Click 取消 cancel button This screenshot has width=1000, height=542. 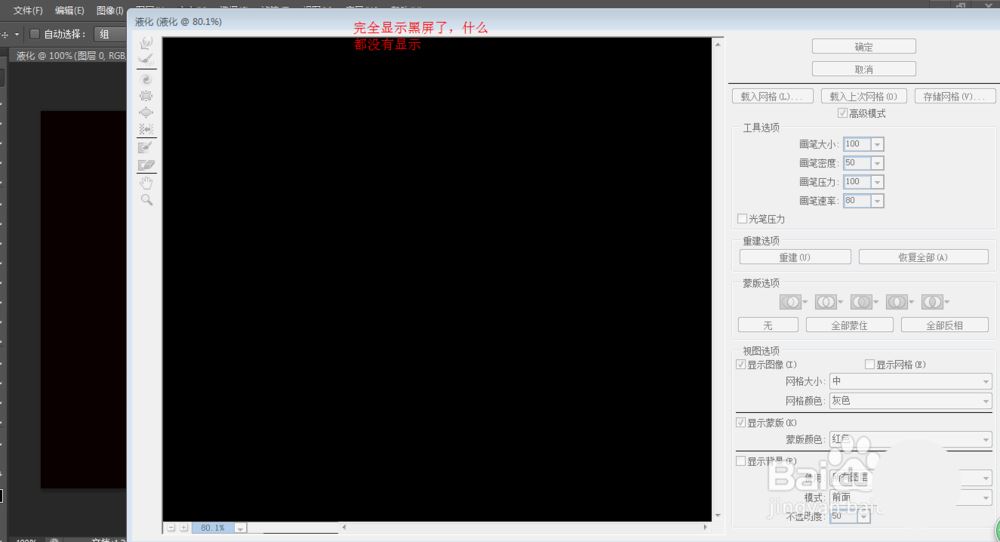[x=864, y=69]
